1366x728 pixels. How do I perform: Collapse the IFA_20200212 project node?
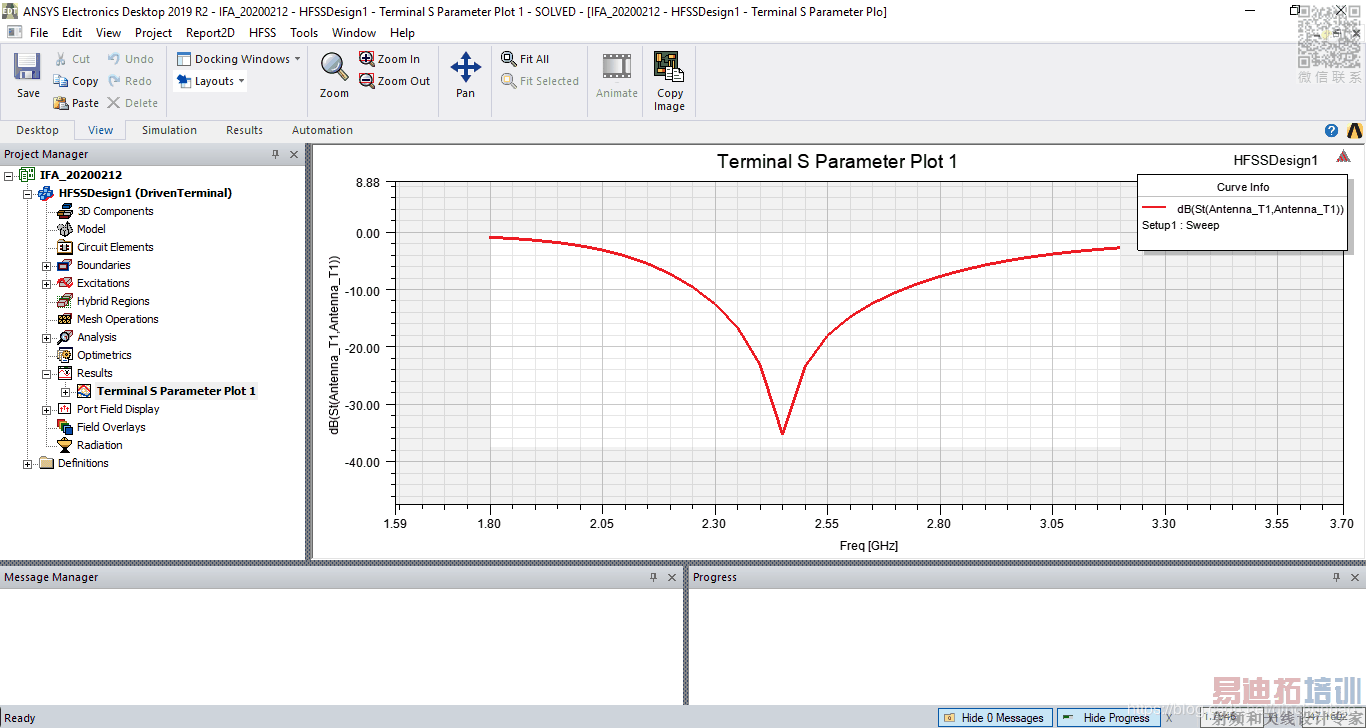click(9, 175)
